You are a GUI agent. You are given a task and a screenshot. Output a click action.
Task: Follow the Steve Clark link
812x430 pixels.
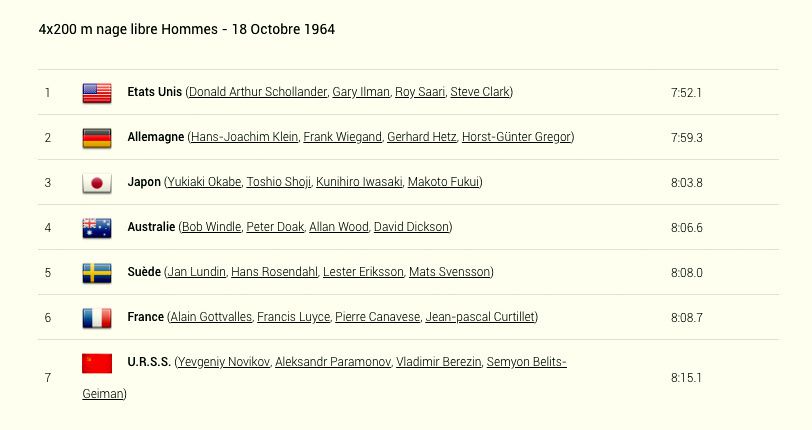click(x=480, y=92)
